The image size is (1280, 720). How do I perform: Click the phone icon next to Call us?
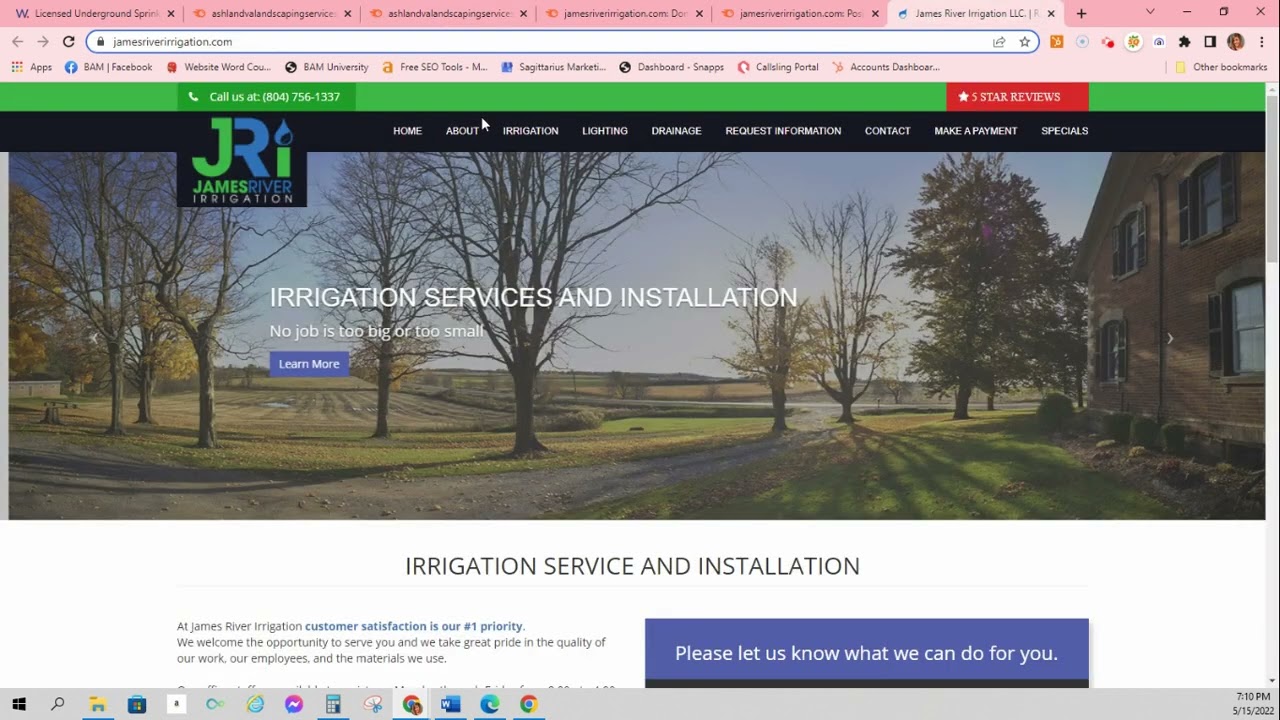pos(193,97)
